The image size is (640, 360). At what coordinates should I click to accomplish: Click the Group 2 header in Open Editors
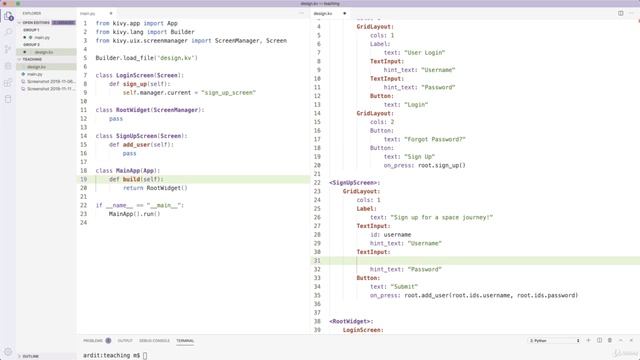pyautogui.click(x=31, y=44)
